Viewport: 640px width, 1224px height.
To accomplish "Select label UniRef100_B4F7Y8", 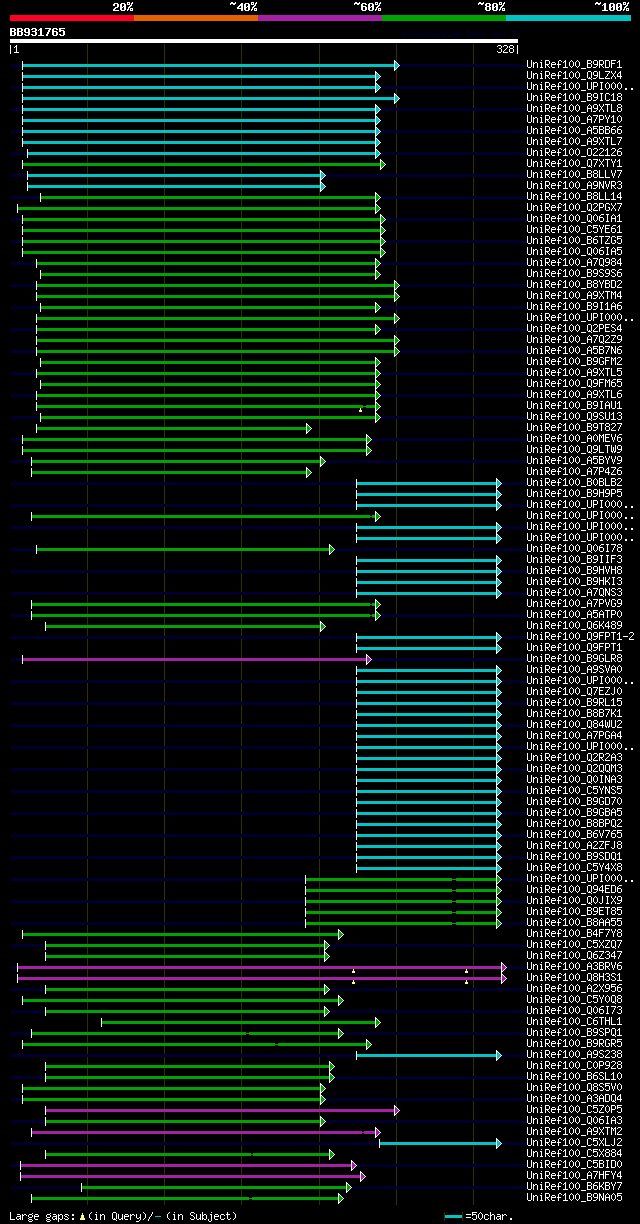I will tap(574, 934).
